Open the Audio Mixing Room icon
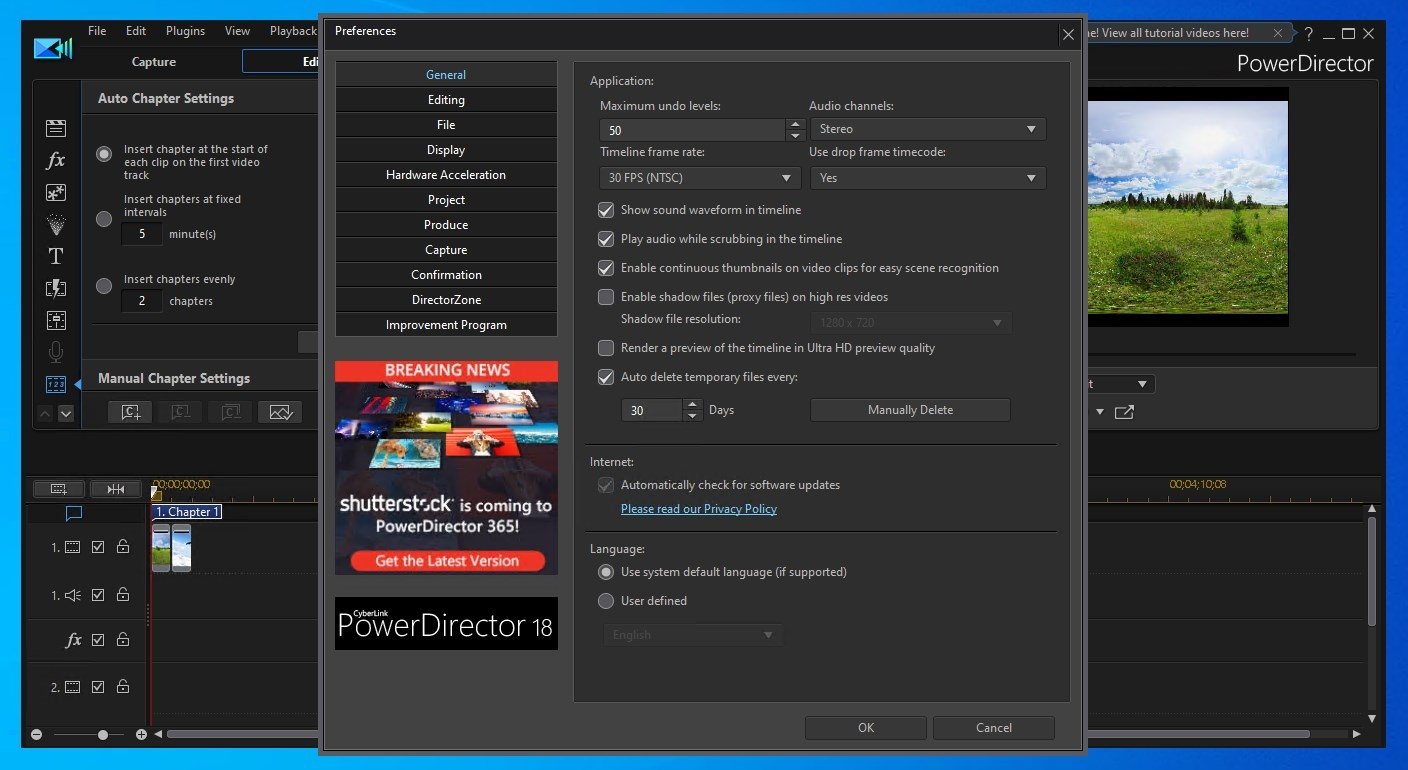 point(56,320)
